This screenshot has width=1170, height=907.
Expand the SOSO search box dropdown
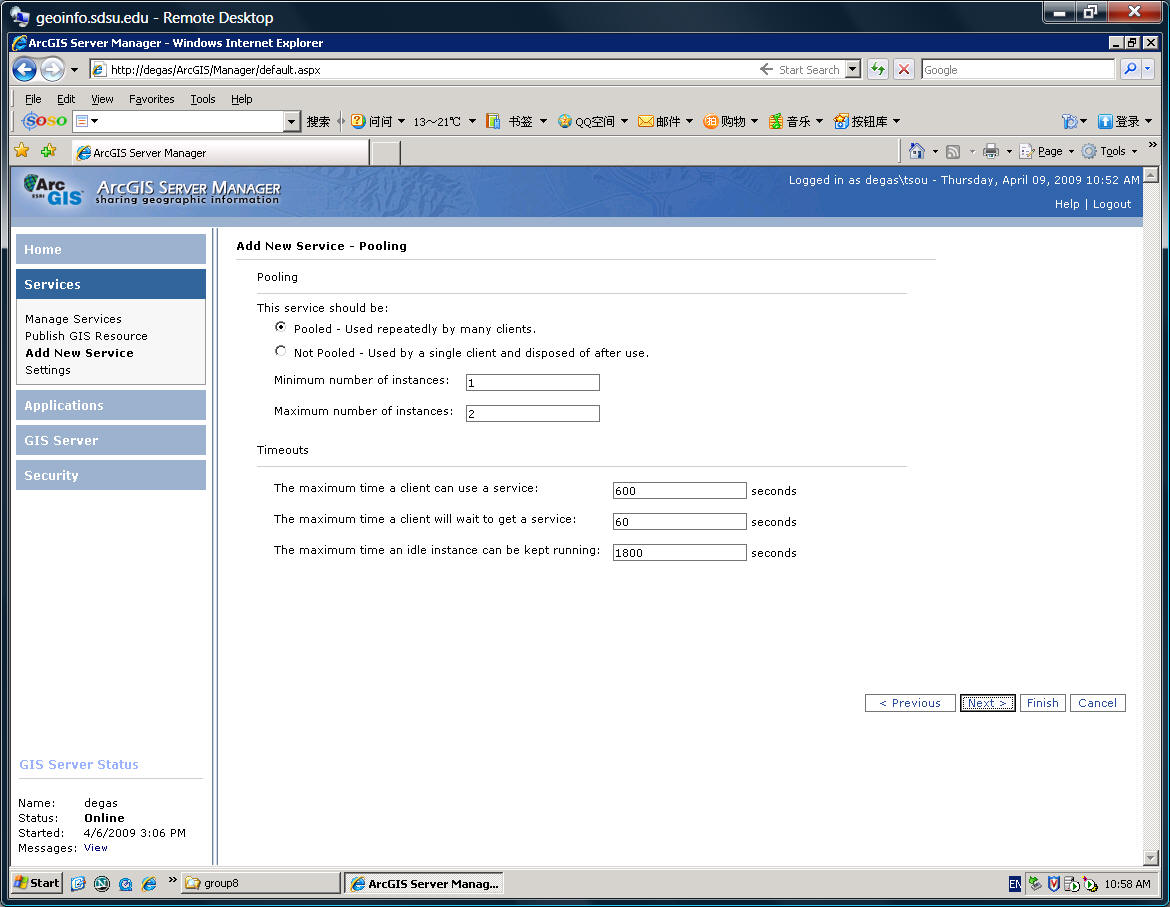pos(291,121)
